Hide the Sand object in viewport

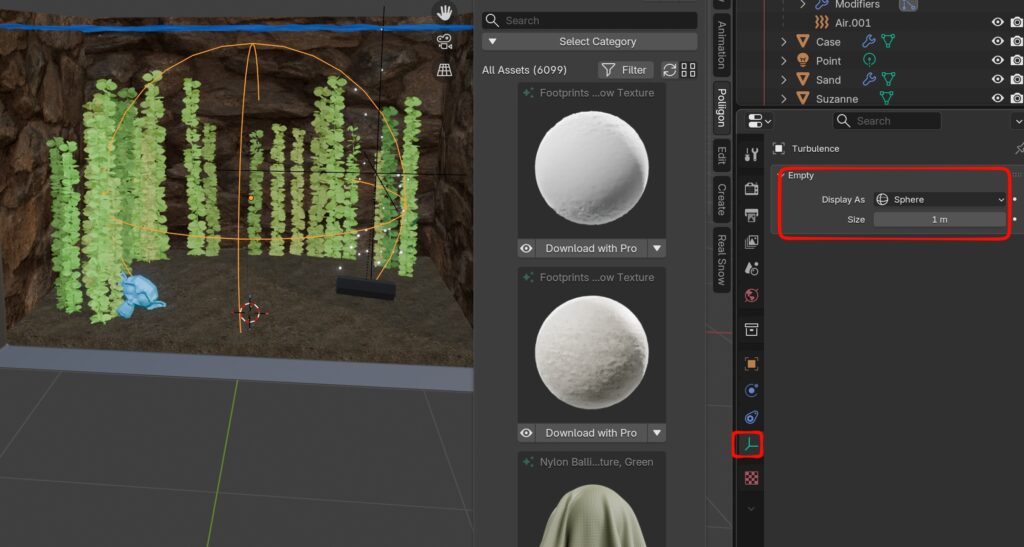(997, 79)
